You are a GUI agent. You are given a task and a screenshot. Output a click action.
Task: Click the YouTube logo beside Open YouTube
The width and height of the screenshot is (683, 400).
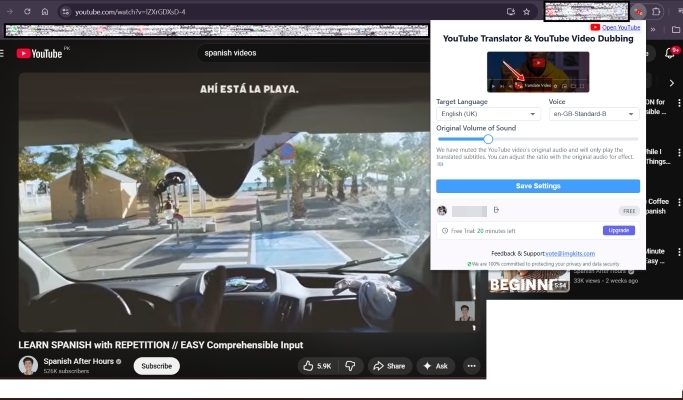tap(595, 27)
